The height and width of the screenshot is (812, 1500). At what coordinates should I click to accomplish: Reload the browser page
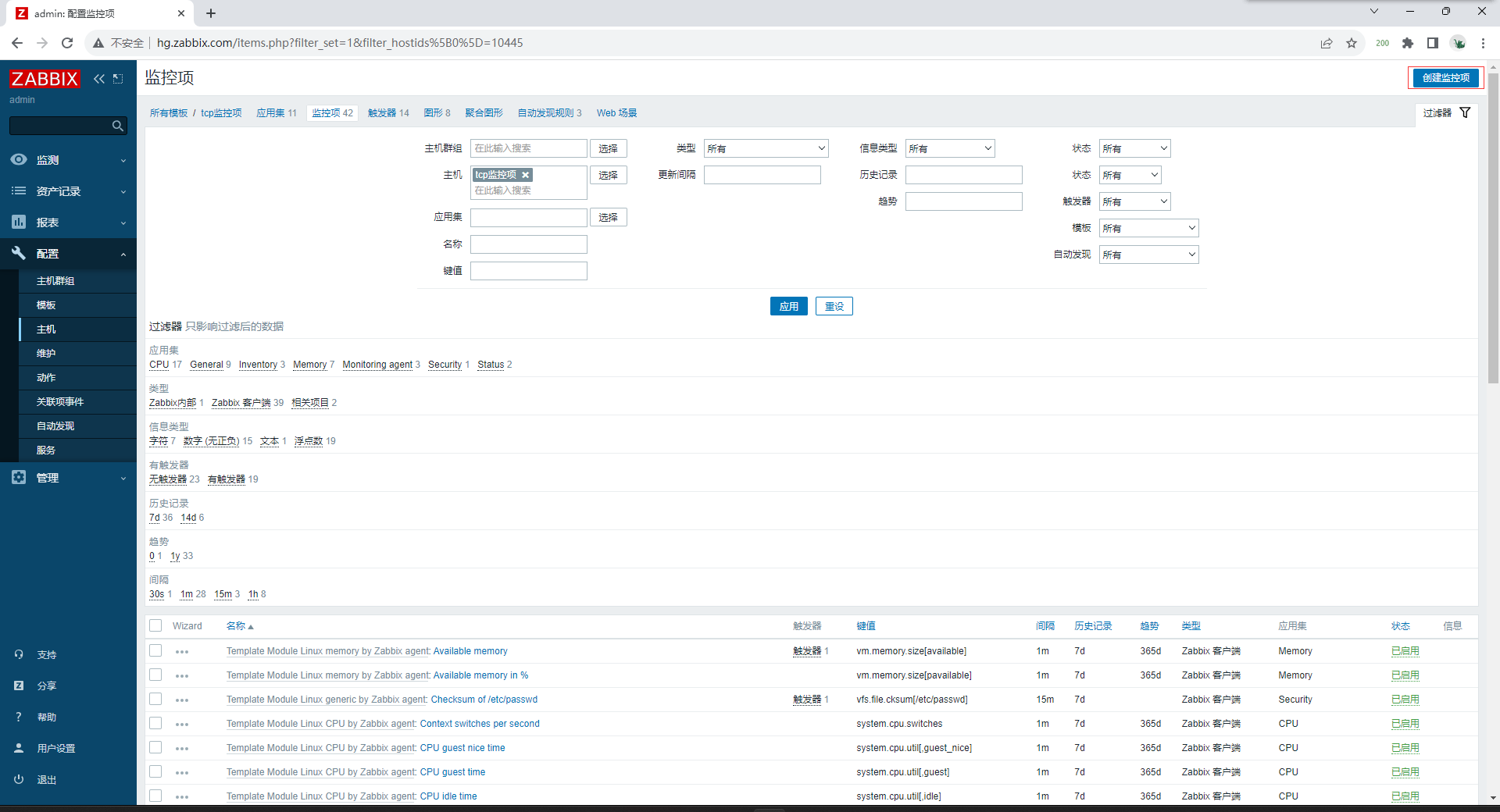67,43
